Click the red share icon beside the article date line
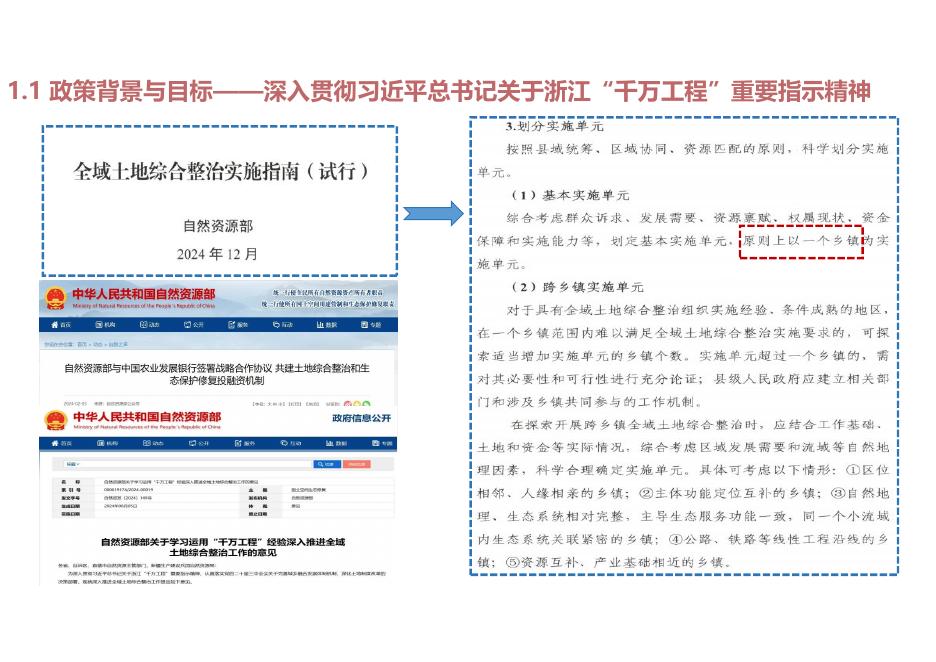 click(x=347, y=404)
